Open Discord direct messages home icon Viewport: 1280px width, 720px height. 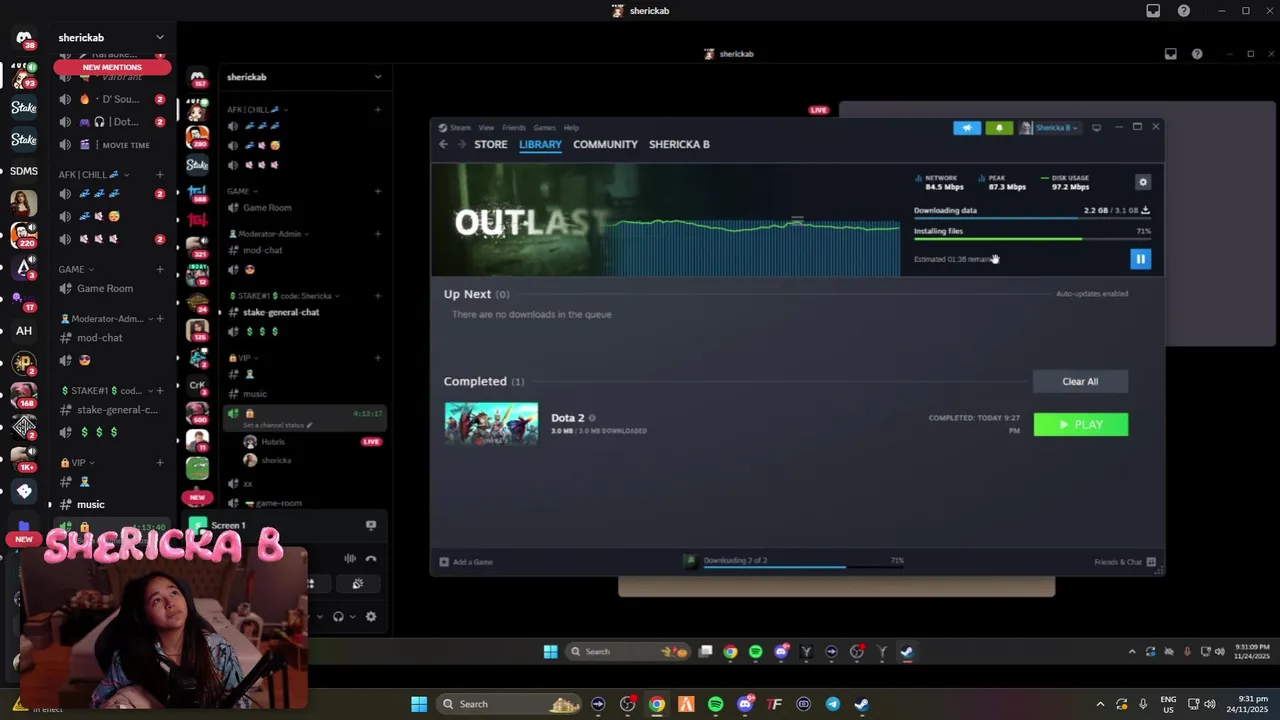(x=24, y=38)
